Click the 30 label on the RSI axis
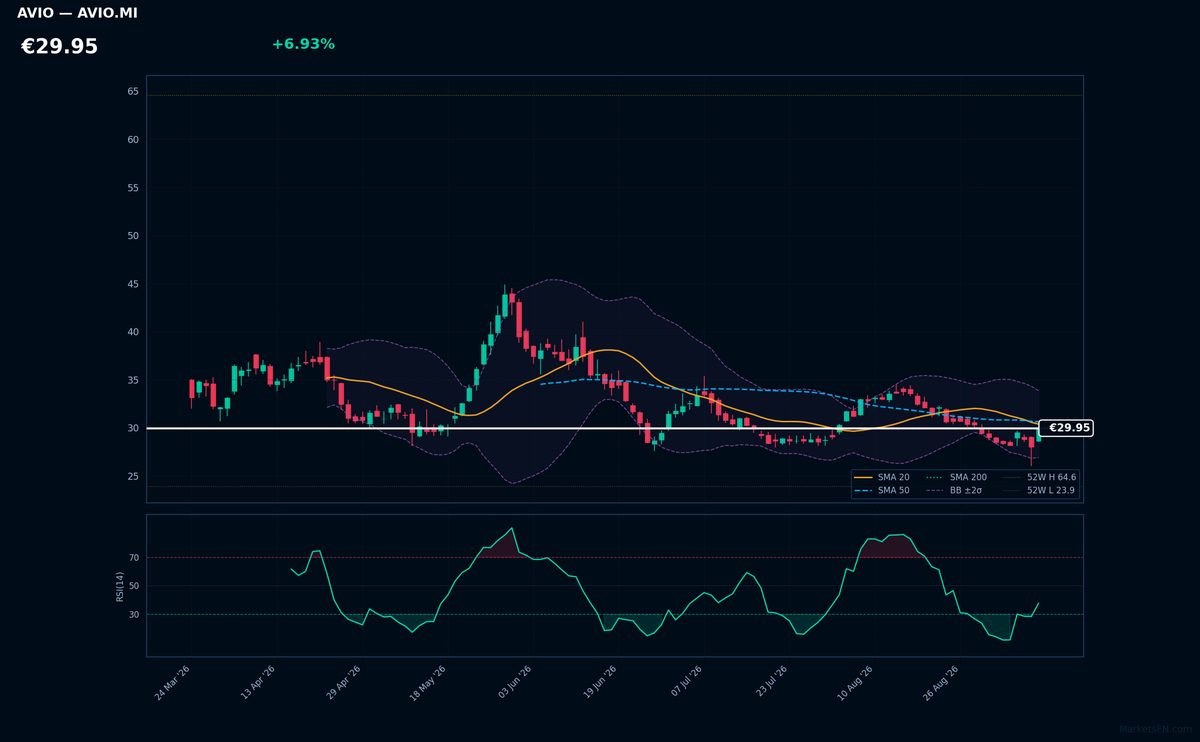This screenshot has width=1200, height=742. 134,614
